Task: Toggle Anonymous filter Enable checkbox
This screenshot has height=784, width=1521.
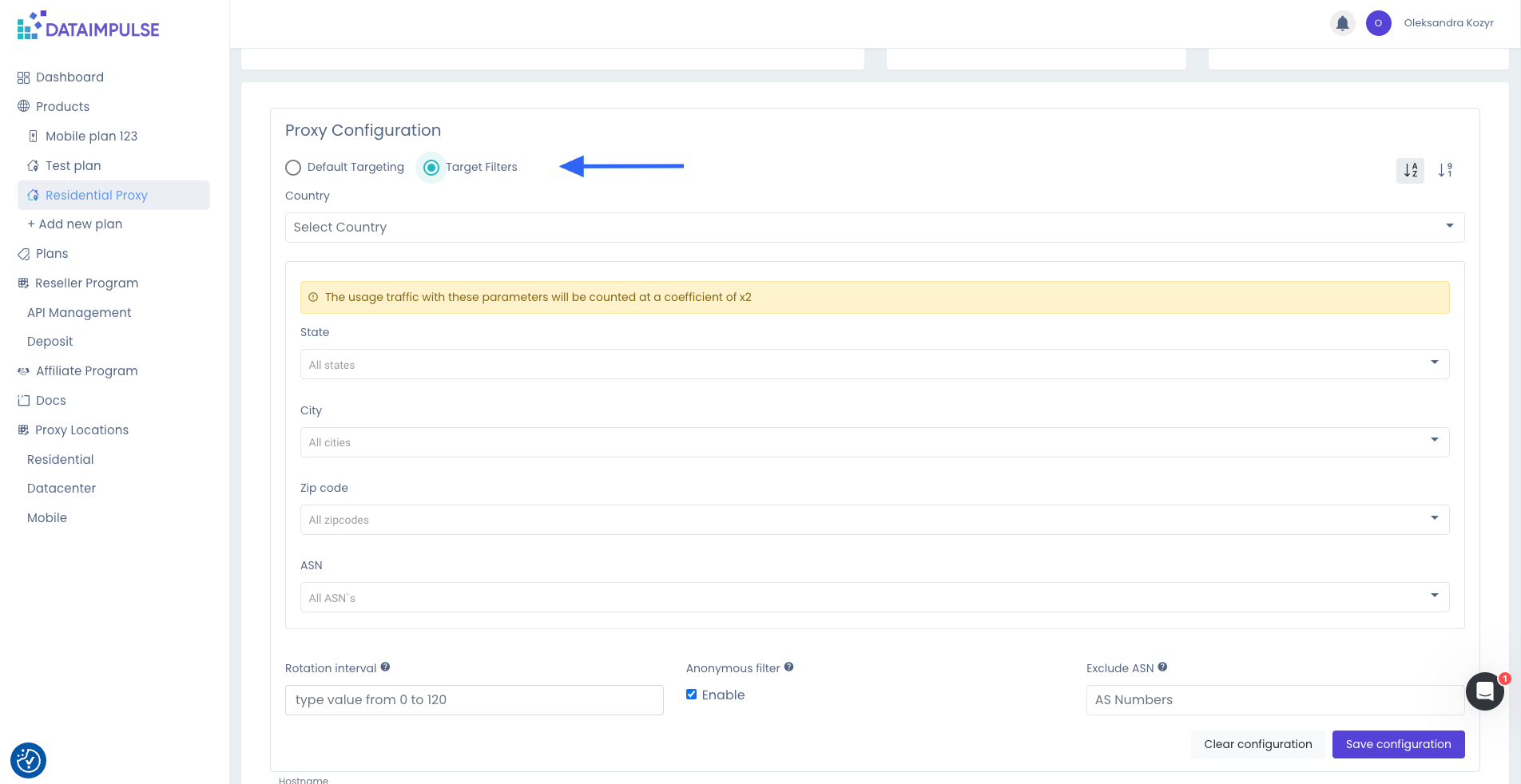Action: (x=692, y=695)
